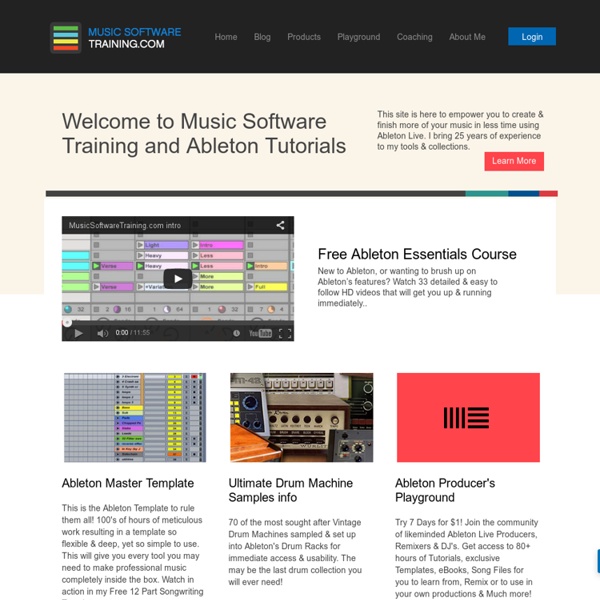Click the video progress bar scrubber
This screenshot has height=600, width=600.
point(67,323)
